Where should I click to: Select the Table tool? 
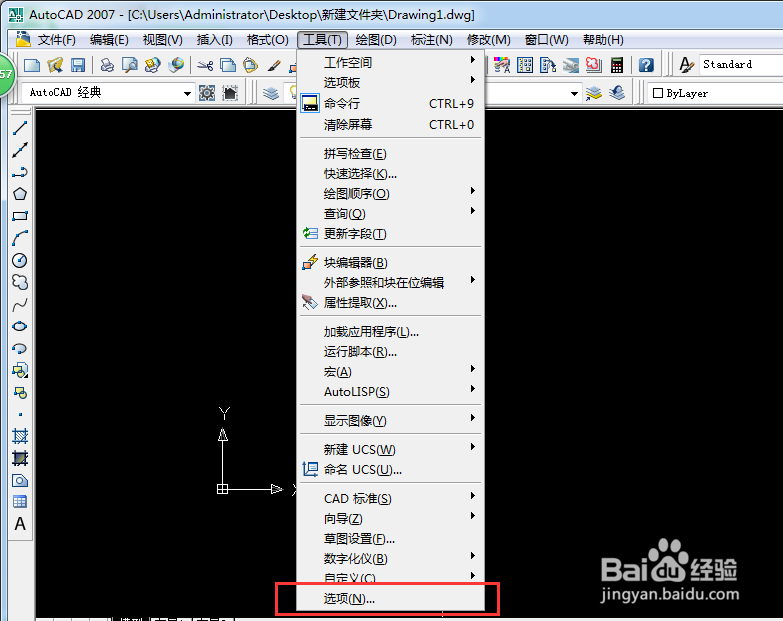pos(20,502)
